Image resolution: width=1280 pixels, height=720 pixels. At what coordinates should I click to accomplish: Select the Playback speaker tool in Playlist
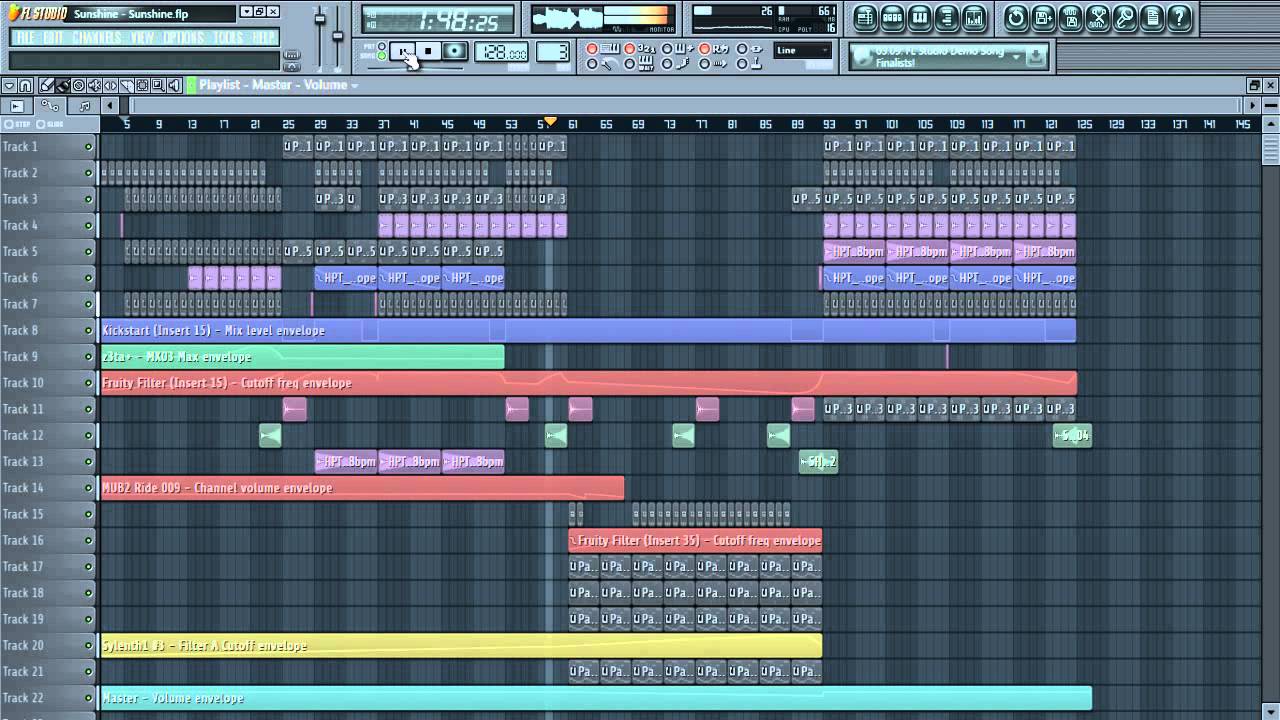pyautogui.click(x=174, y=86)
